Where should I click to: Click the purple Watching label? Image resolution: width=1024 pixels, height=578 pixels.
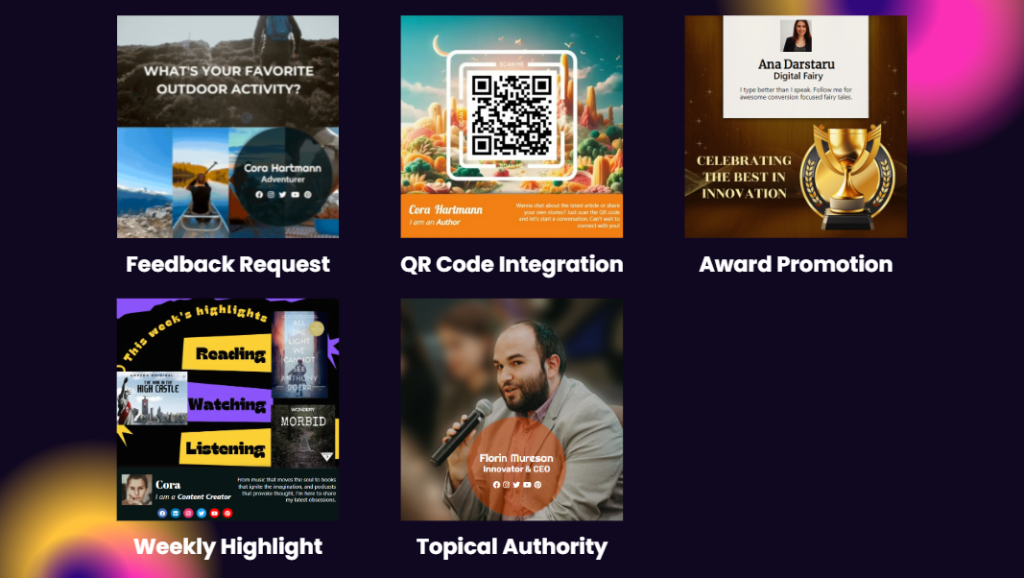(228, 404)
